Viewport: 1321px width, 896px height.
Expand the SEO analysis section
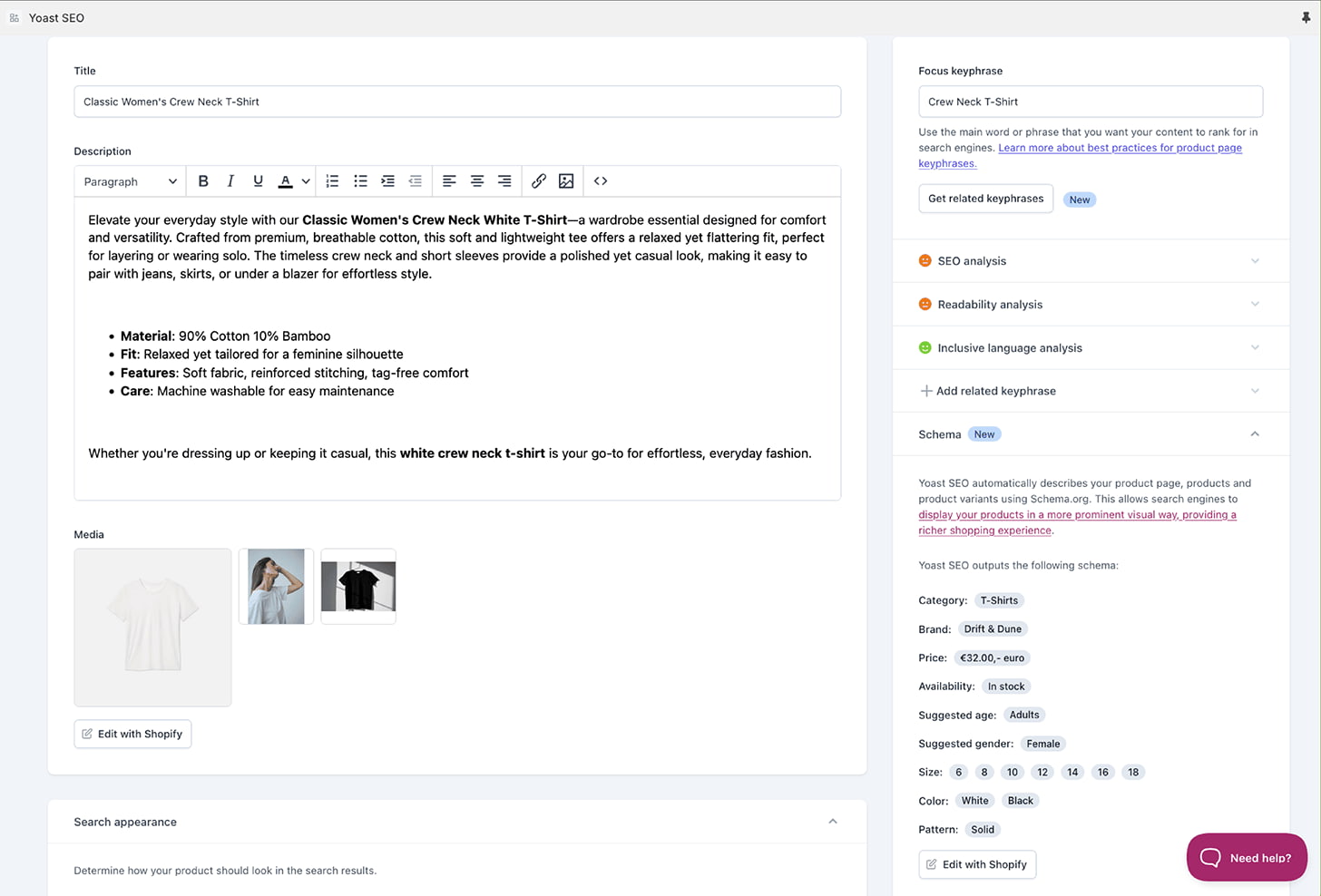tap(1091, 261)
